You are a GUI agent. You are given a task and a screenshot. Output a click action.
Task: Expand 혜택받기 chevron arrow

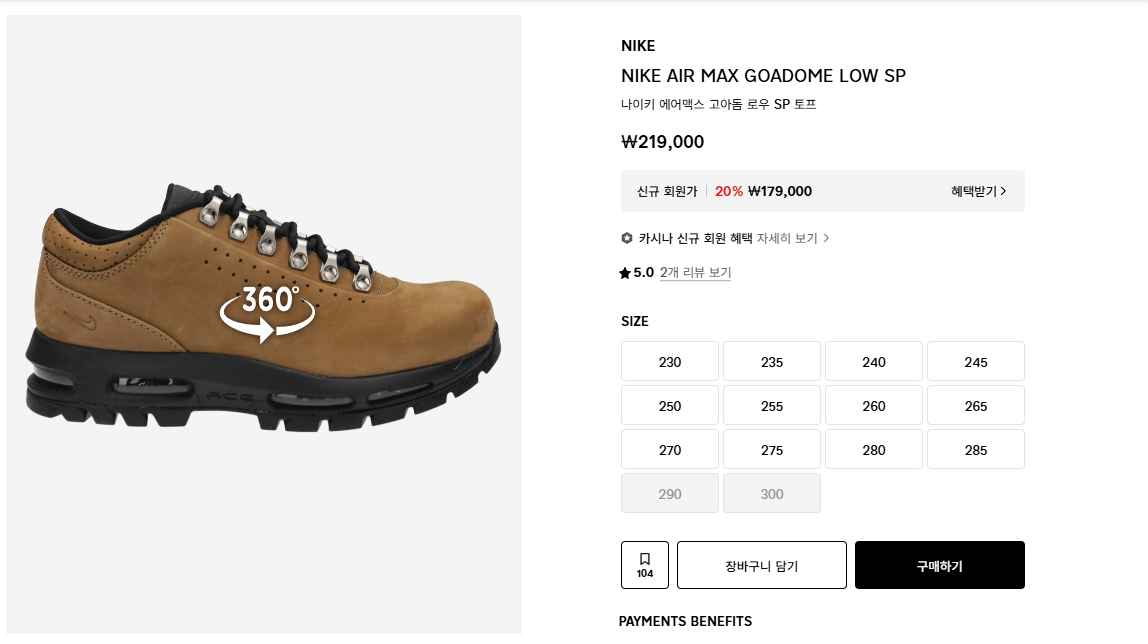coord(1003,191)
